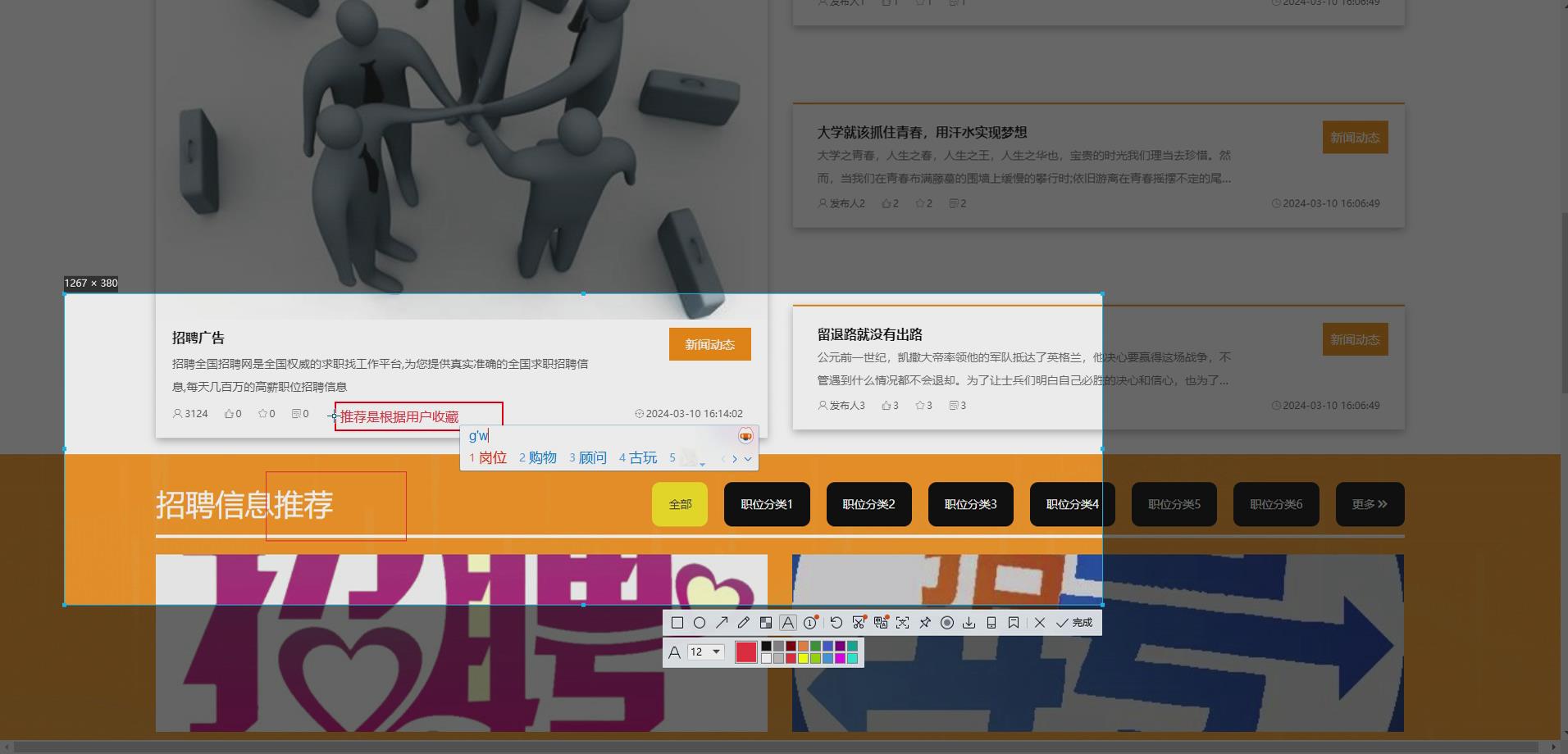Select the ellipse annotation tool
This screenshot has width=1568, height=754.
pos(700,623)
